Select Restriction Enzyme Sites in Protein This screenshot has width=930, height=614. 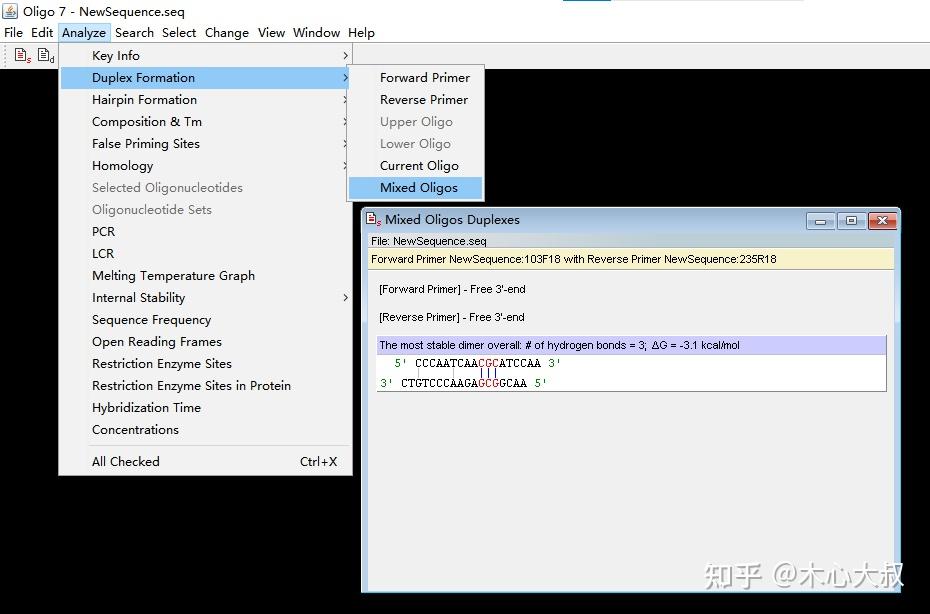pos(205,385)
